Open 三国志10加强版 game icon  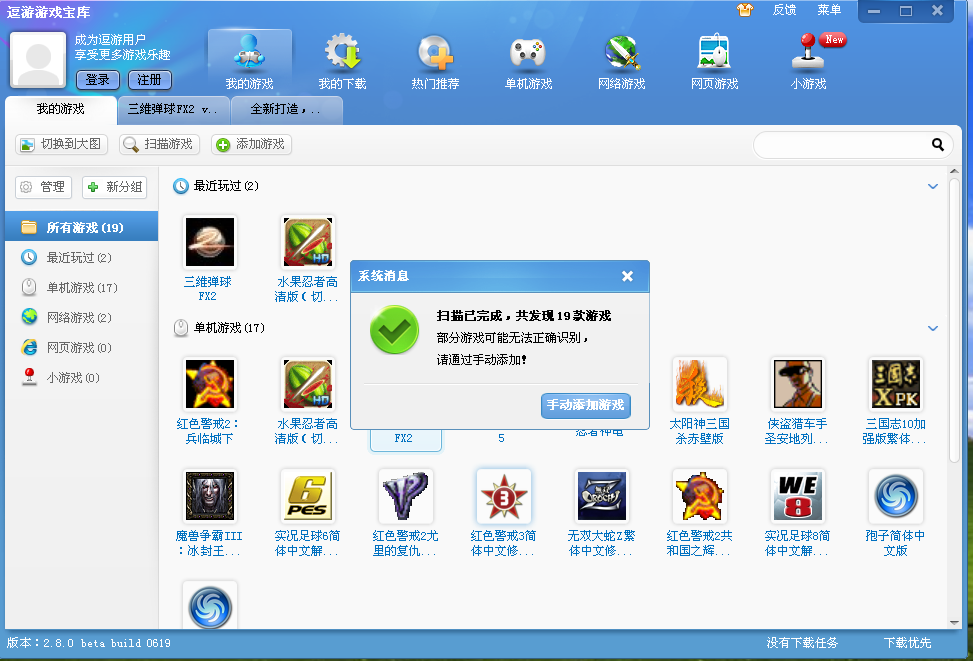point(895,384)
